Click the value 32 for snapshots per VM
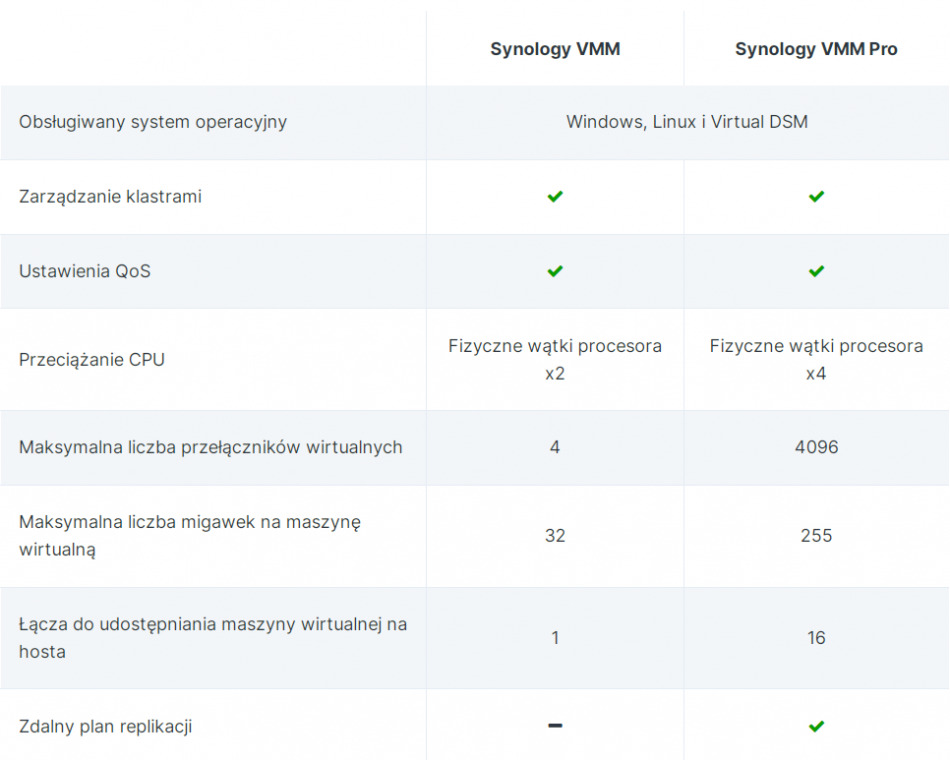This screenshot has width=950, height=760. click(x=555, y=536)
